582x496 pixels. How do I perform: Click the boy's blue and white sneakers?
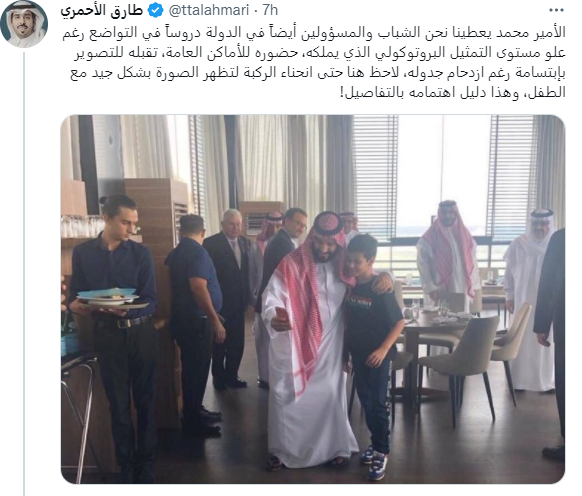pos(375,462)
